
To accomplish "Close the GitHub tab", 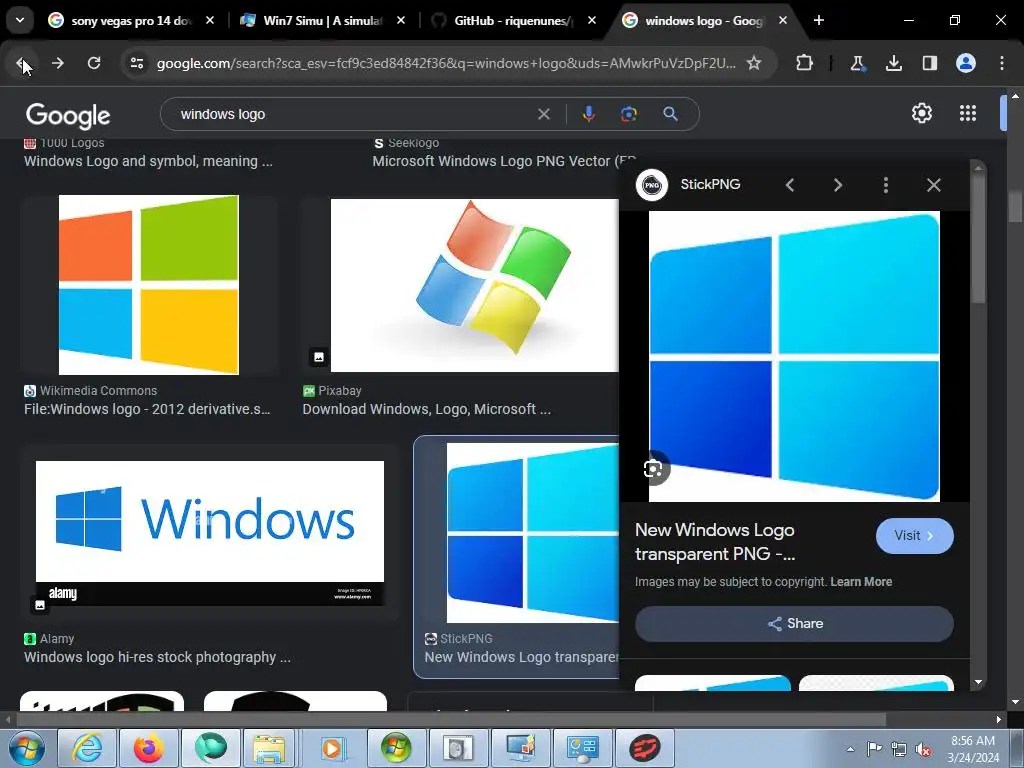I will (x=592, y=20).
